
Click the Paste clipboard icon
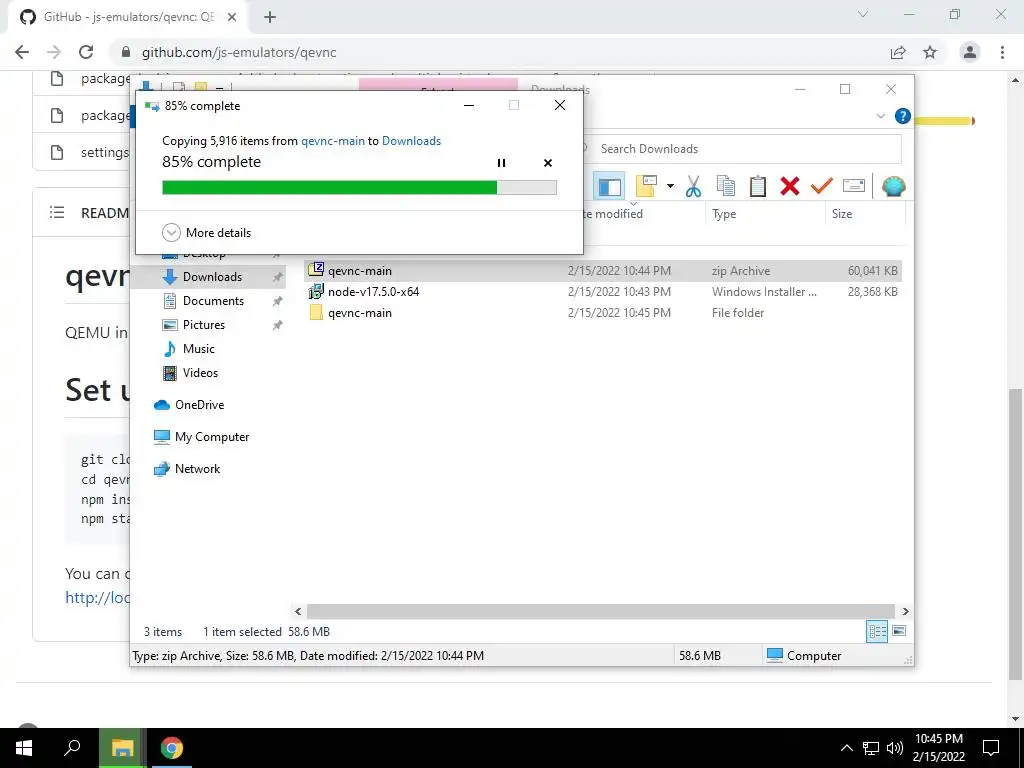click(x=758, y=186)
